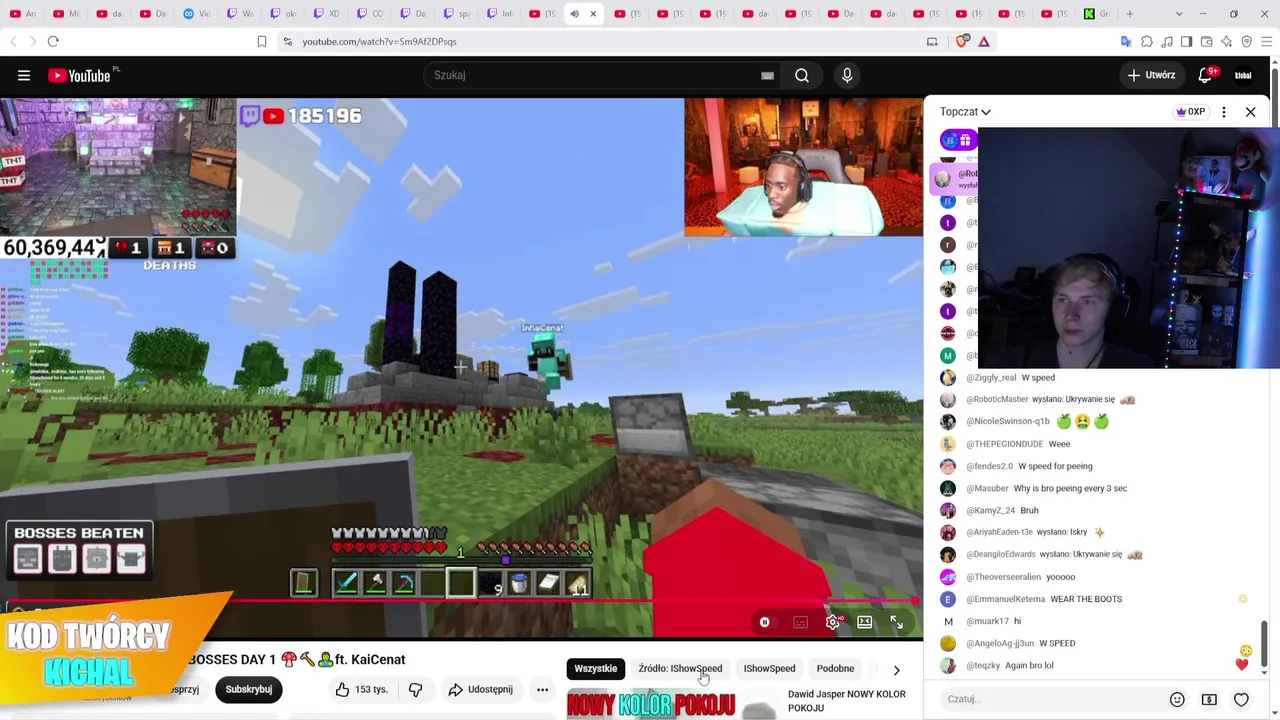The width and height of the screenshot is (1280, 720).
Task: Enter fullscreen video mode
Action: [x=897, y=622]
